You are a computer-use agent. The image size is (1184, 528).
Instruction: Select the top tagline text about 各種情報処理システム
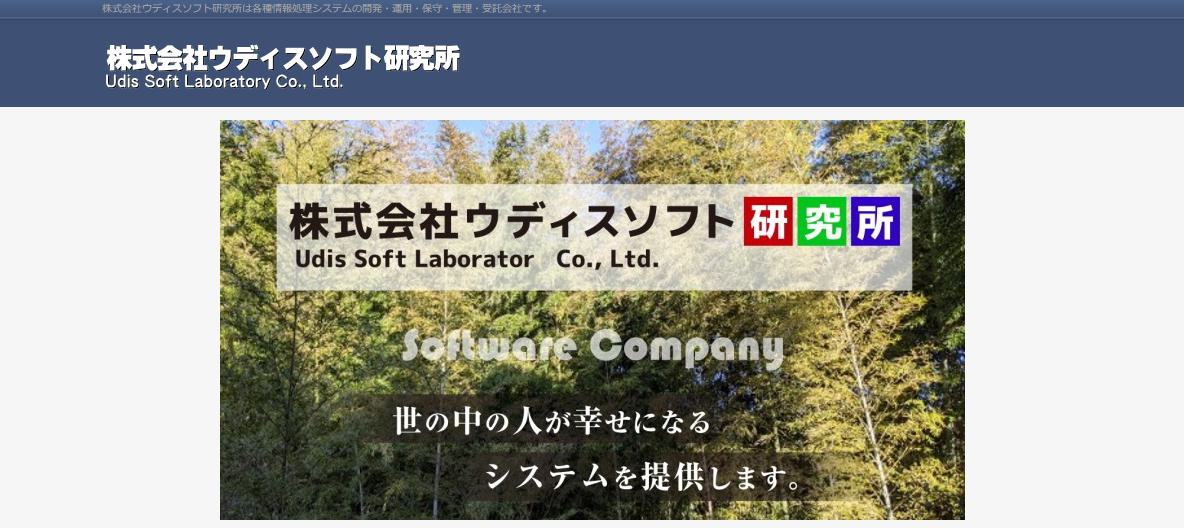(325, 9)
